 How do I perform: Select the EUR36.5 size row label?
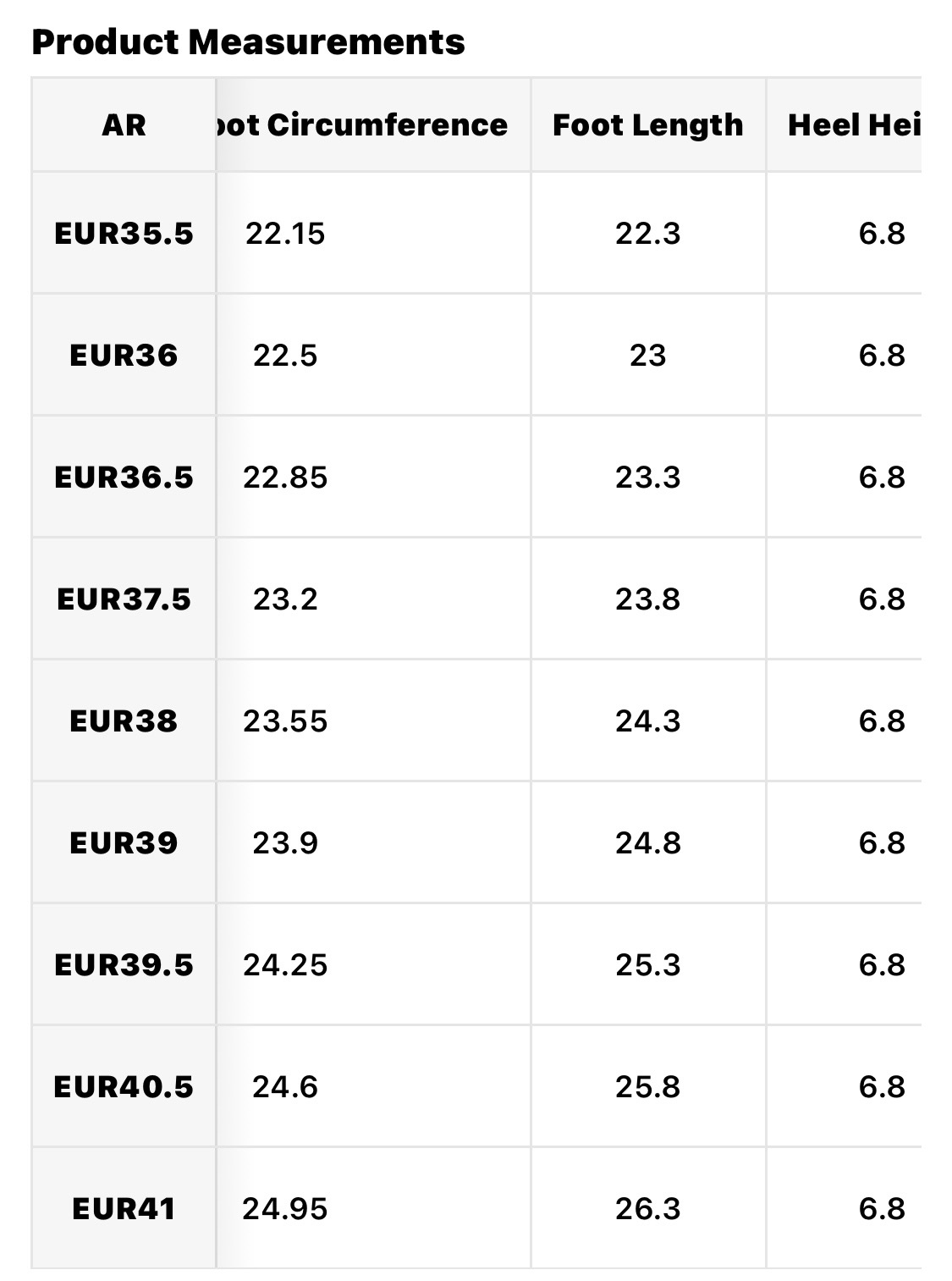click(x=124, y=477)
